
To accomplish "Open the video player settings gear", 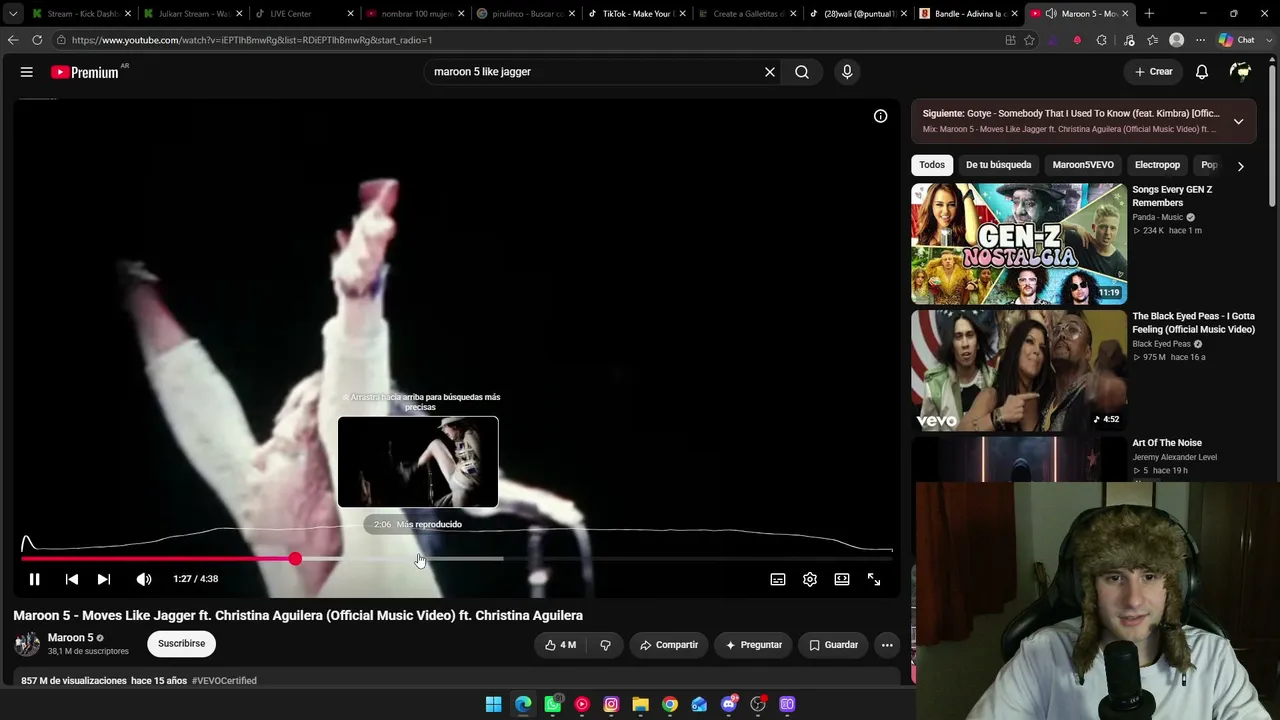I will click(x=810, y=579).
